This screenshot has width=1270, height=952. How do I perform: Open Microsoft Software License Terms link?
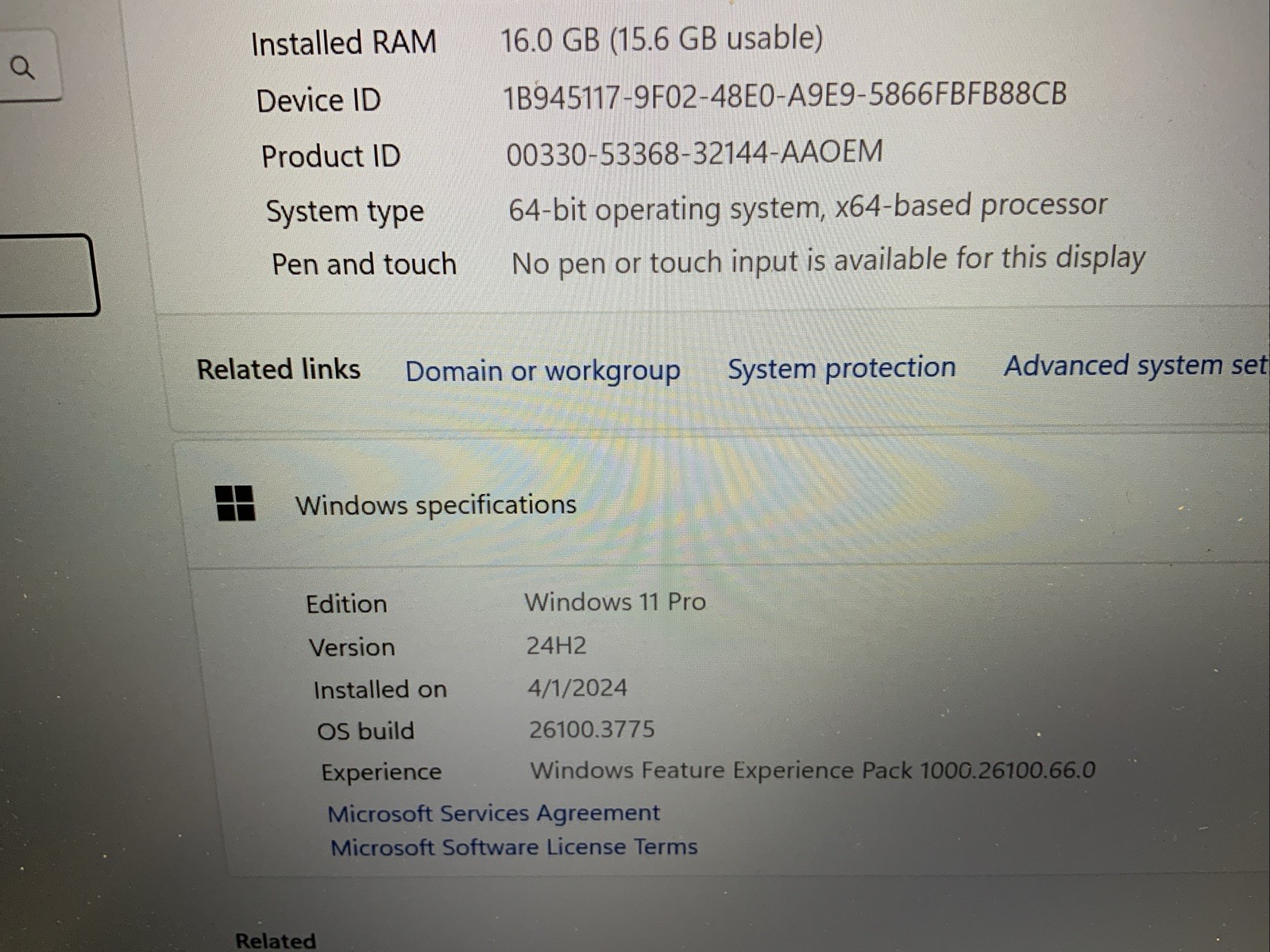(514, 847)
